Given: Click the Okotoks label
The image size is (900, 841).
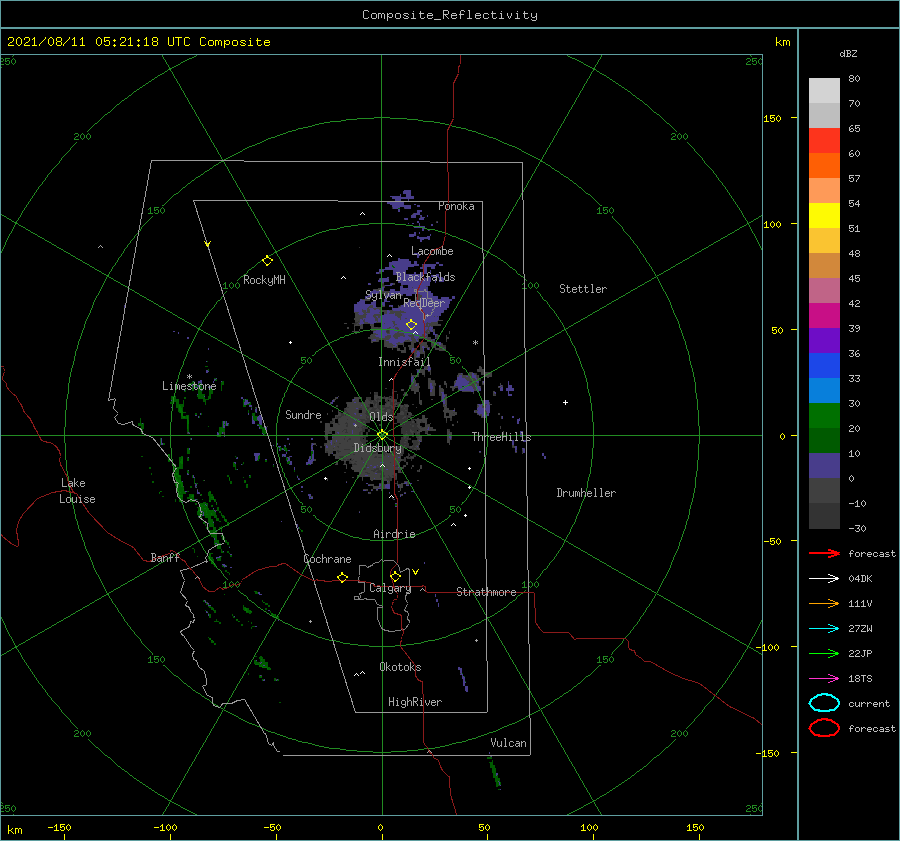Looking at the screenshot, I should pyautogui.click(x=400, y=667).
